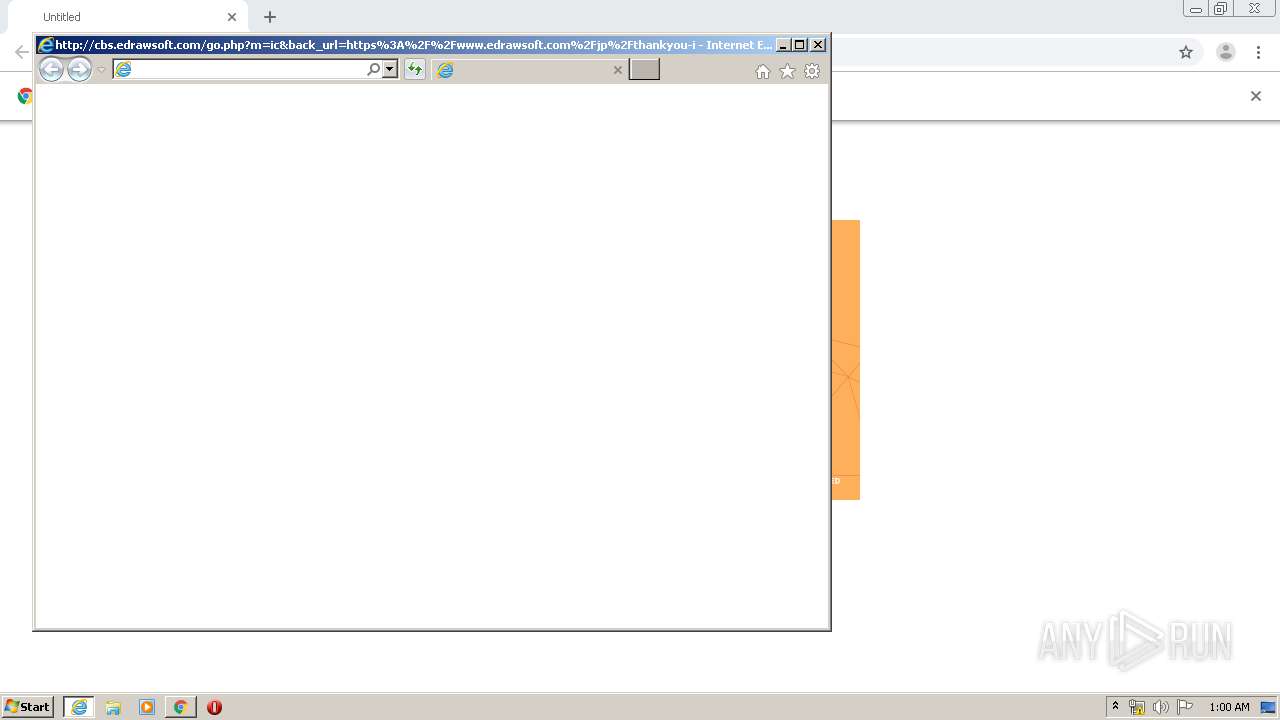The width and height of the screenshot is (1280, 720).
Task: Close the Internet Explorer window
Action: coord(818,45)
